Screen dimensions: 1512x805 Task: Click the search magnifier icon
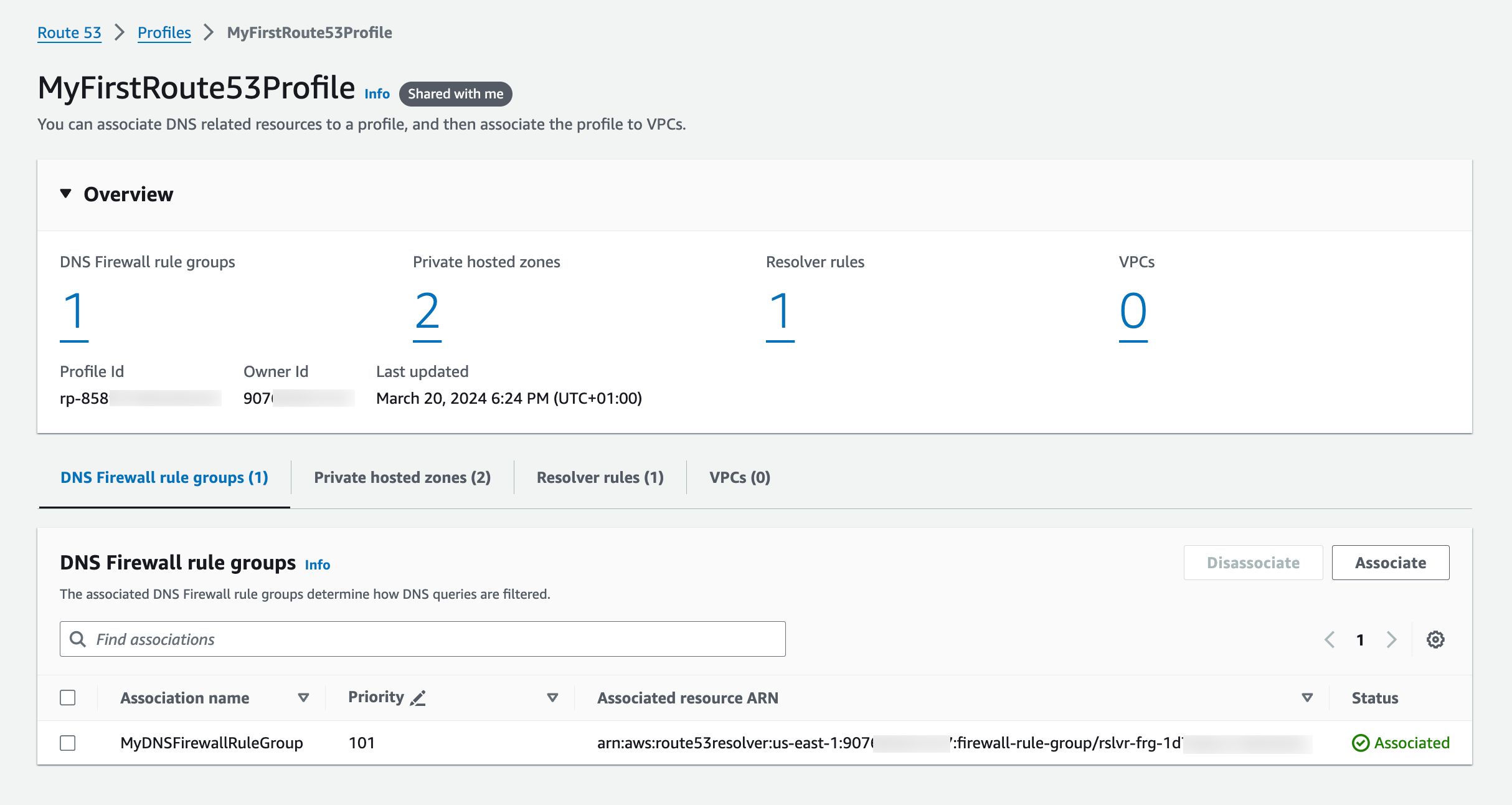pos(78,639)
